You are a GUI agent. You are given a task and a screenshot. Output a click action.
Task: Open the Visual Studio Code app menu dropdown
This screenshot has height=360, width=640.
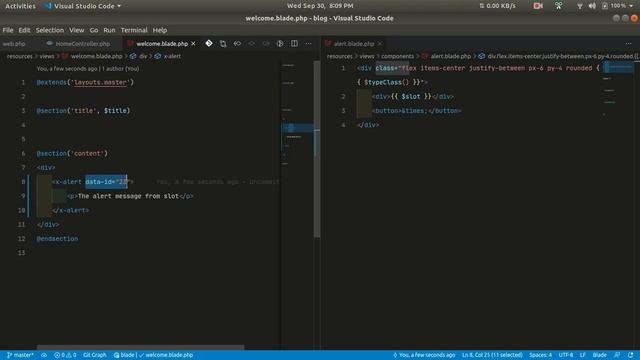[83, 6]
